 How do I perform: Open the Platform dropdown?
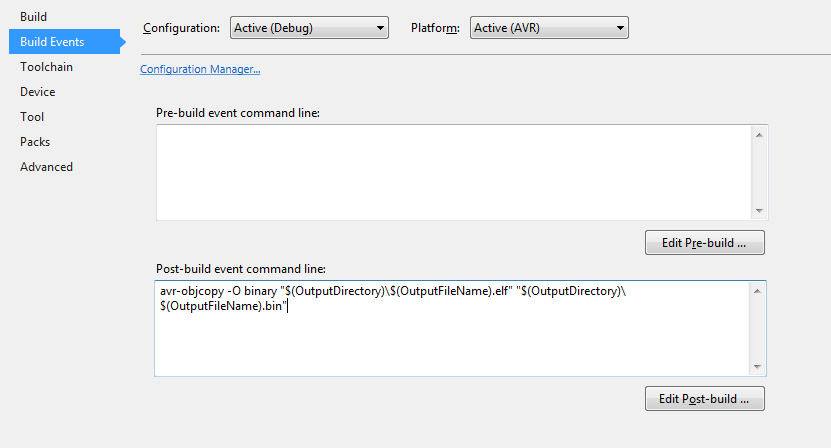[548, 28]
